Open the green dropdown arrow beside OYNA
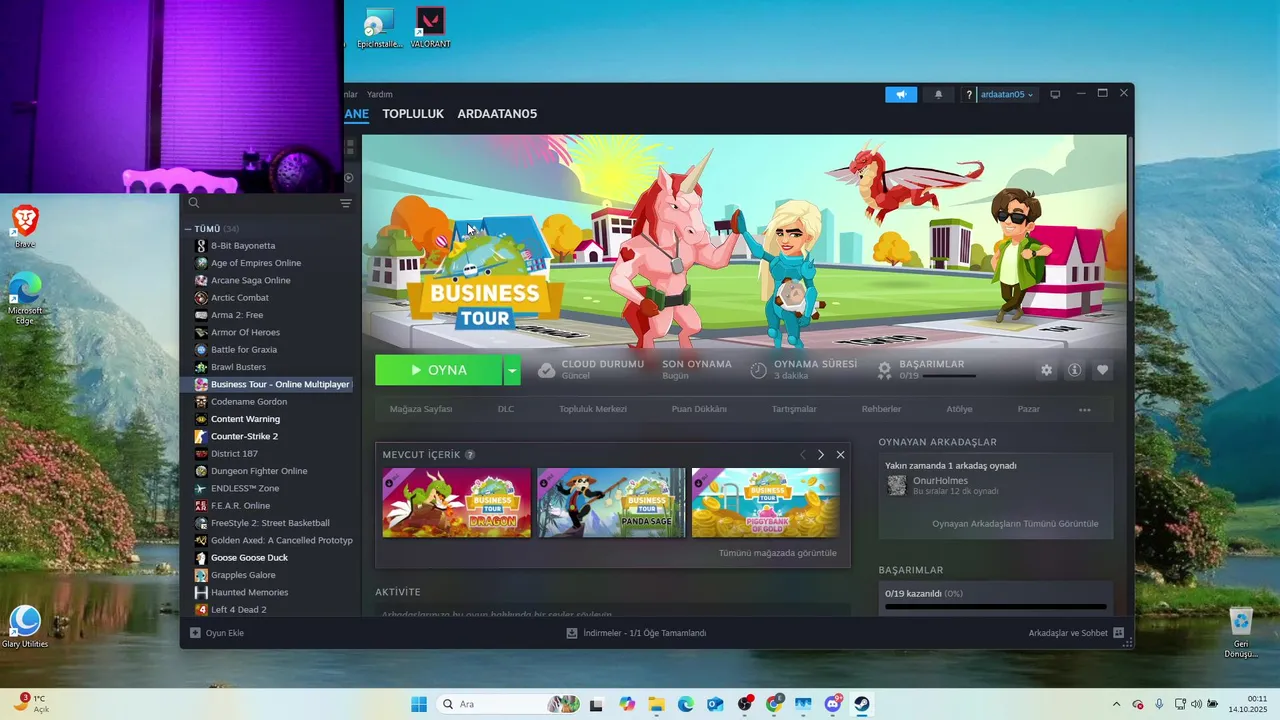1280x720 pixels. coord(512,370)
